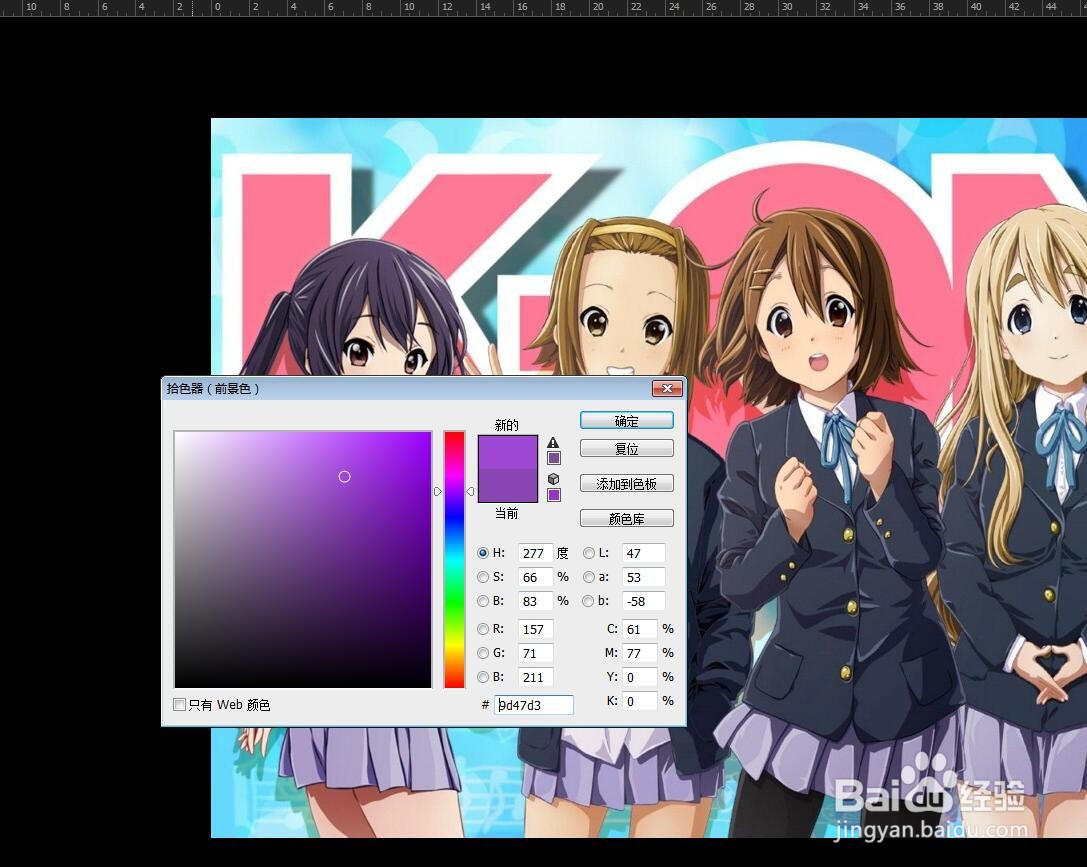The height and width of the screenshot is (867, 1087).
Task: Select the L lightness radio button
Action: 589,553
